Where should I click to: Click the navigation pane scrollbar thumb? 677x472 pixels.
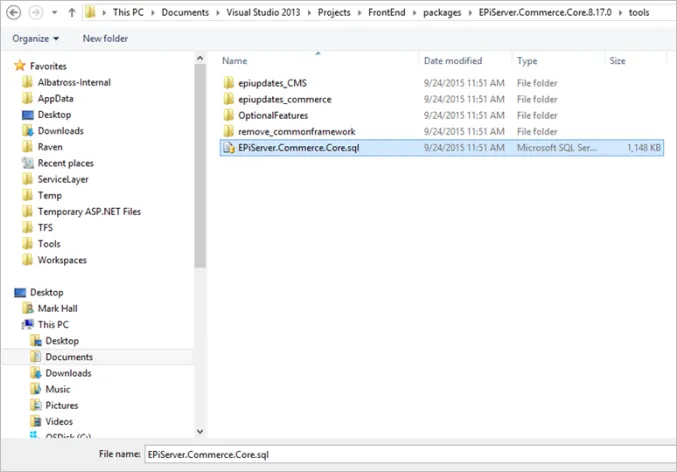click(x=200, y=166)
